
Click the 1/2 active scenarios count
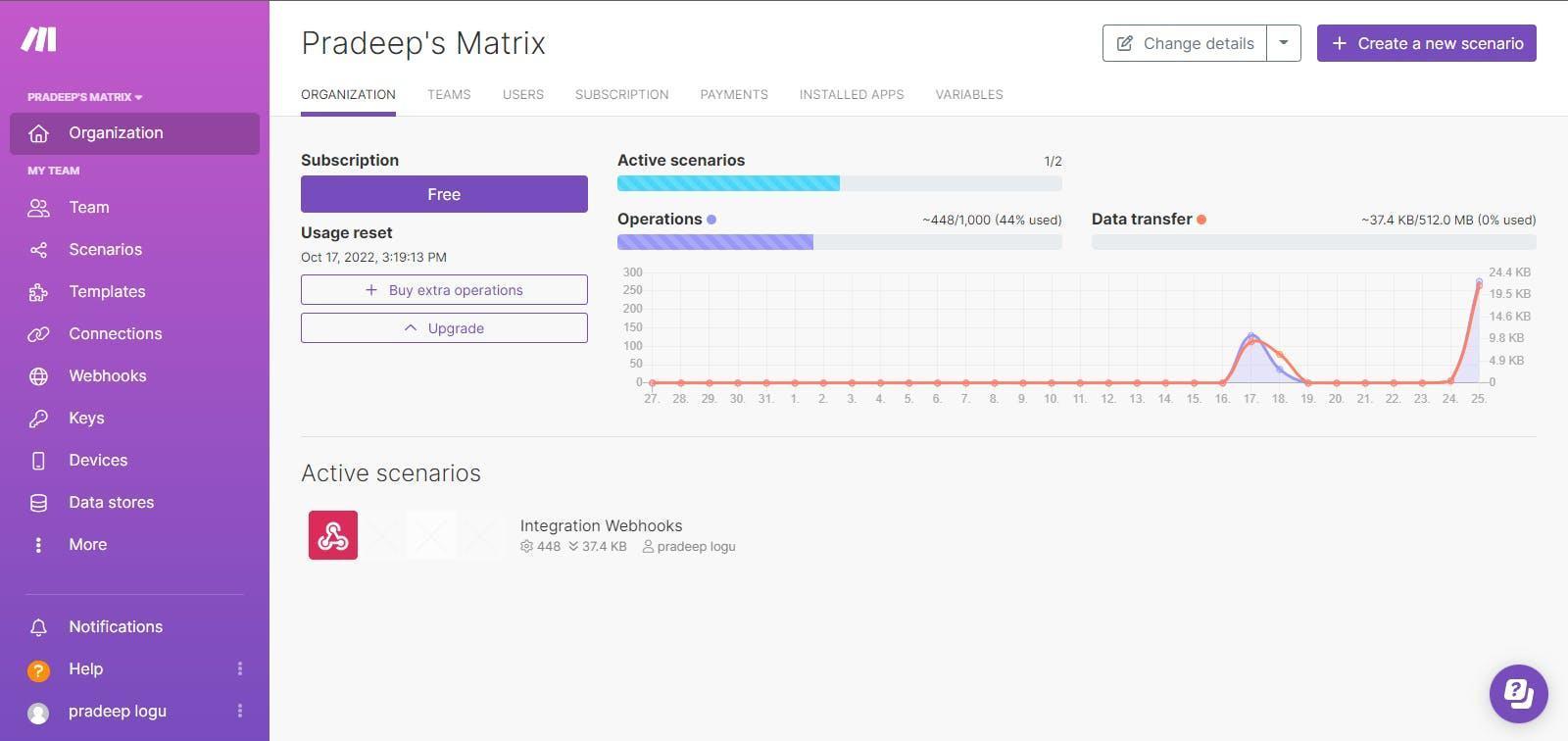1053,162
